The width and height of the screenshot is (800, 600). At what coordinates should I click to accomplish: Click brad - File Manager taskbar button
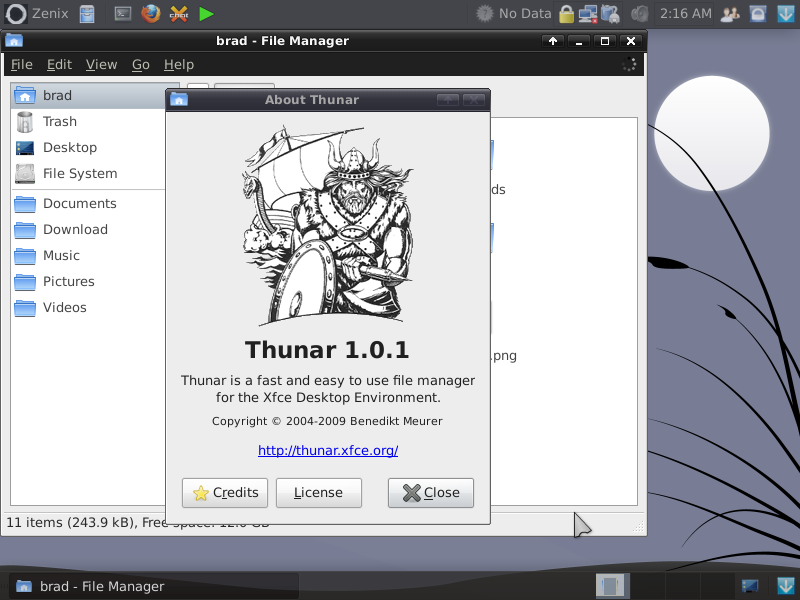(153, 586)
